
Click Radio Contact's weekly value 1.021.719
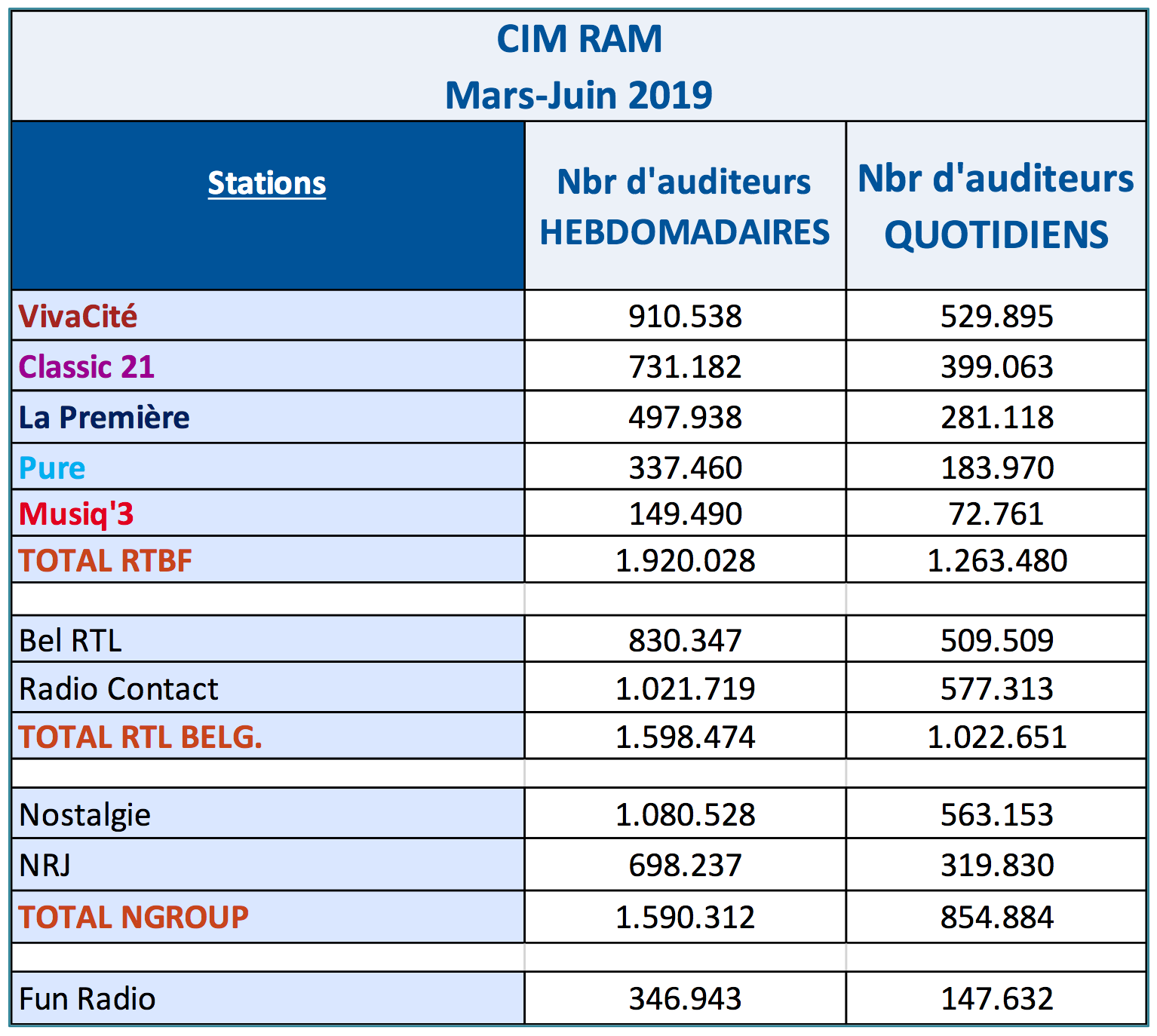[685, 688]
